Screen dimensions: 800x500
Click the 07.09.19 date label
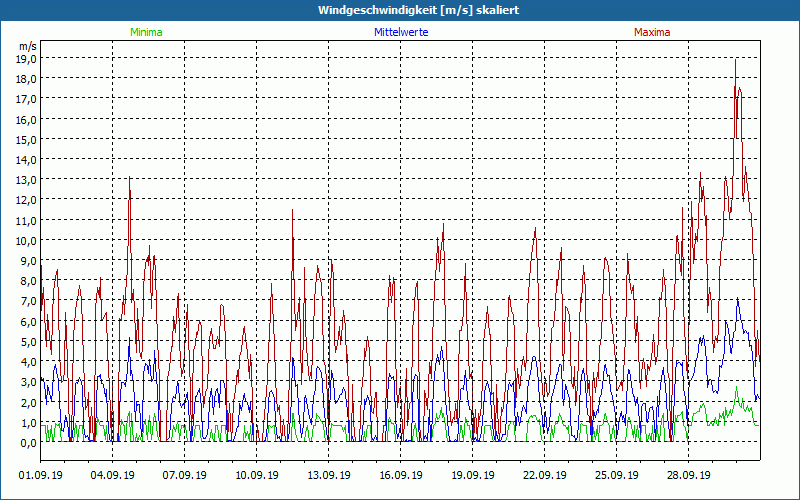185,475
